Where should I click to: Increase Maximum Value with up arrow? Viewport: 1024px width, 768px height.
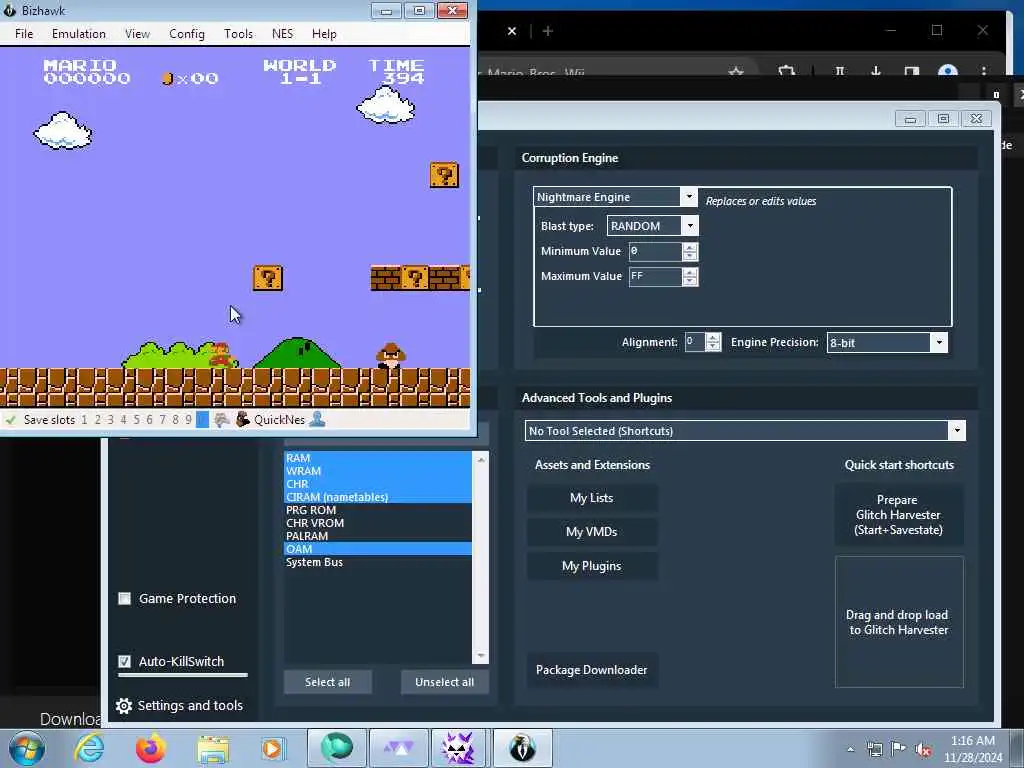[690, 272]
